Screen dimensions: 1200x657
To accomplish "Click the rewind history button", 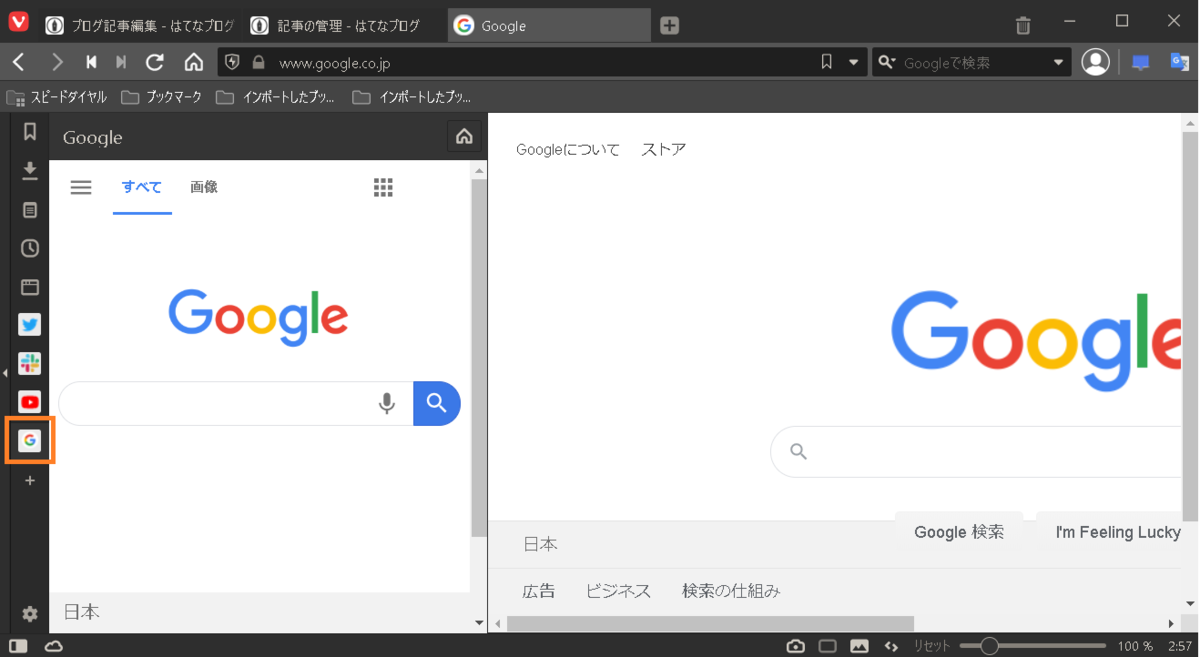I will [x=91, y=62].
